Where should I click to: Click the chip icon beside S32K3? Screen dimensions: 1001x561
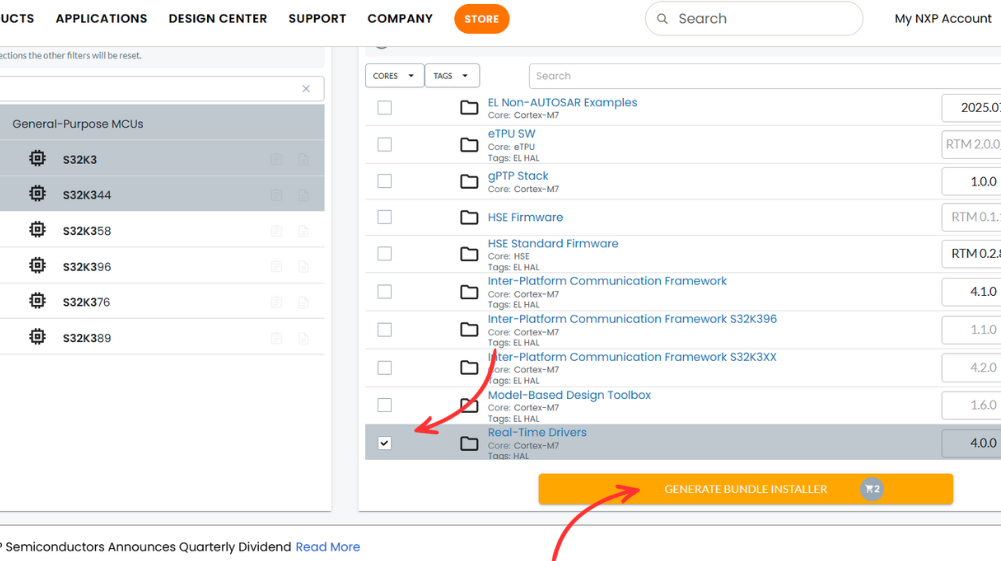click(38, 158)
